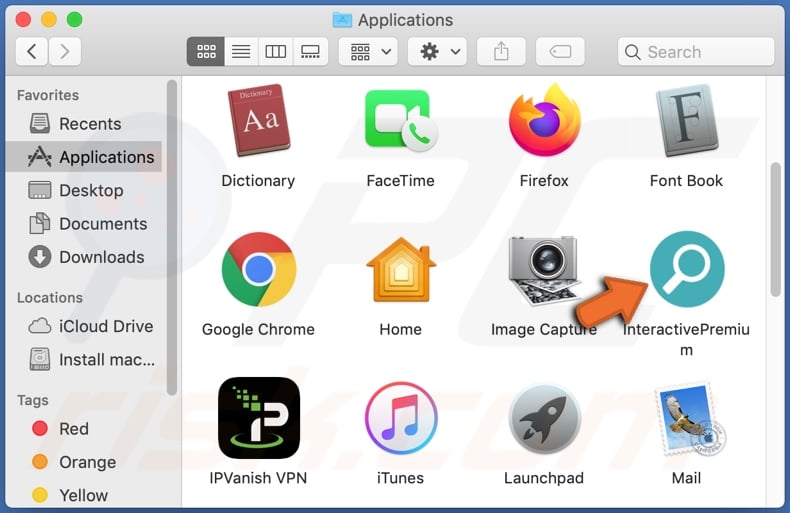Switch to gallery view
This screenshot has height=513, width=790.
(310, 51)
